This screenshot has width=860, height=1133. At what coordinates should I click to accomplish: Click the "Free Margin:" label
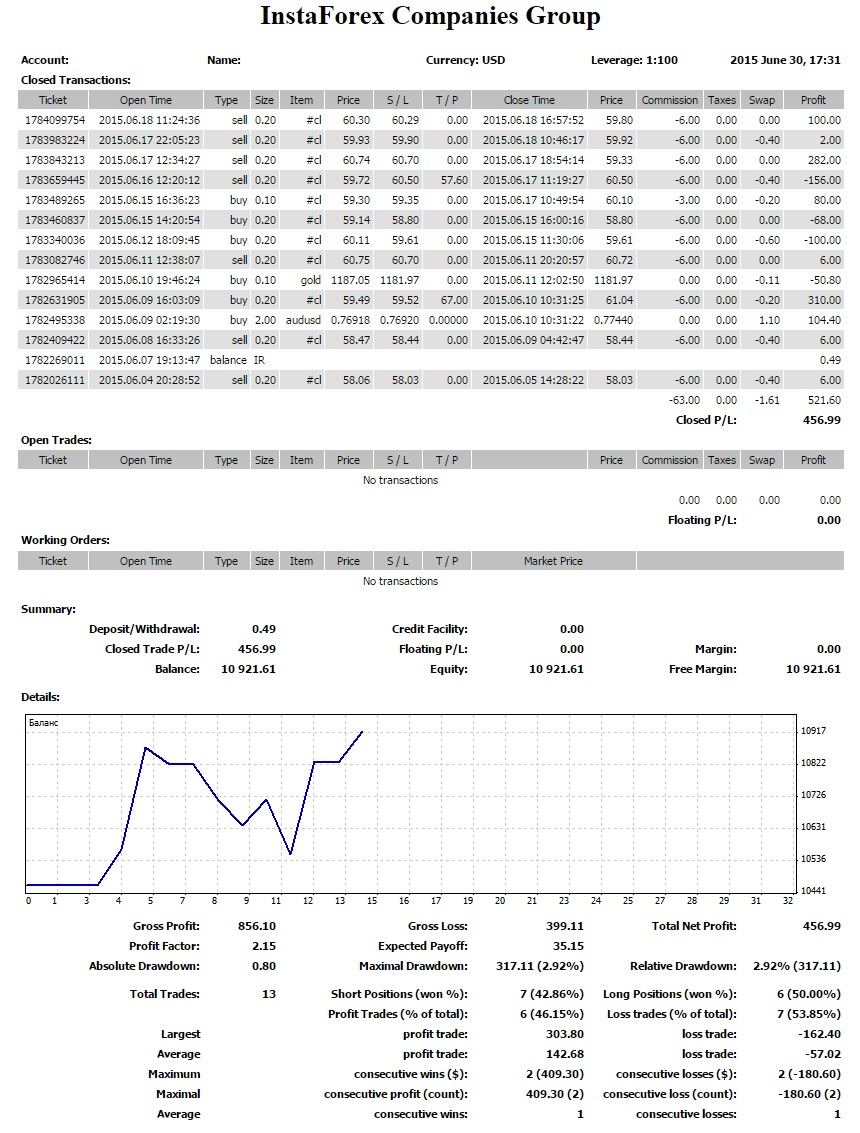coord(702,669)
